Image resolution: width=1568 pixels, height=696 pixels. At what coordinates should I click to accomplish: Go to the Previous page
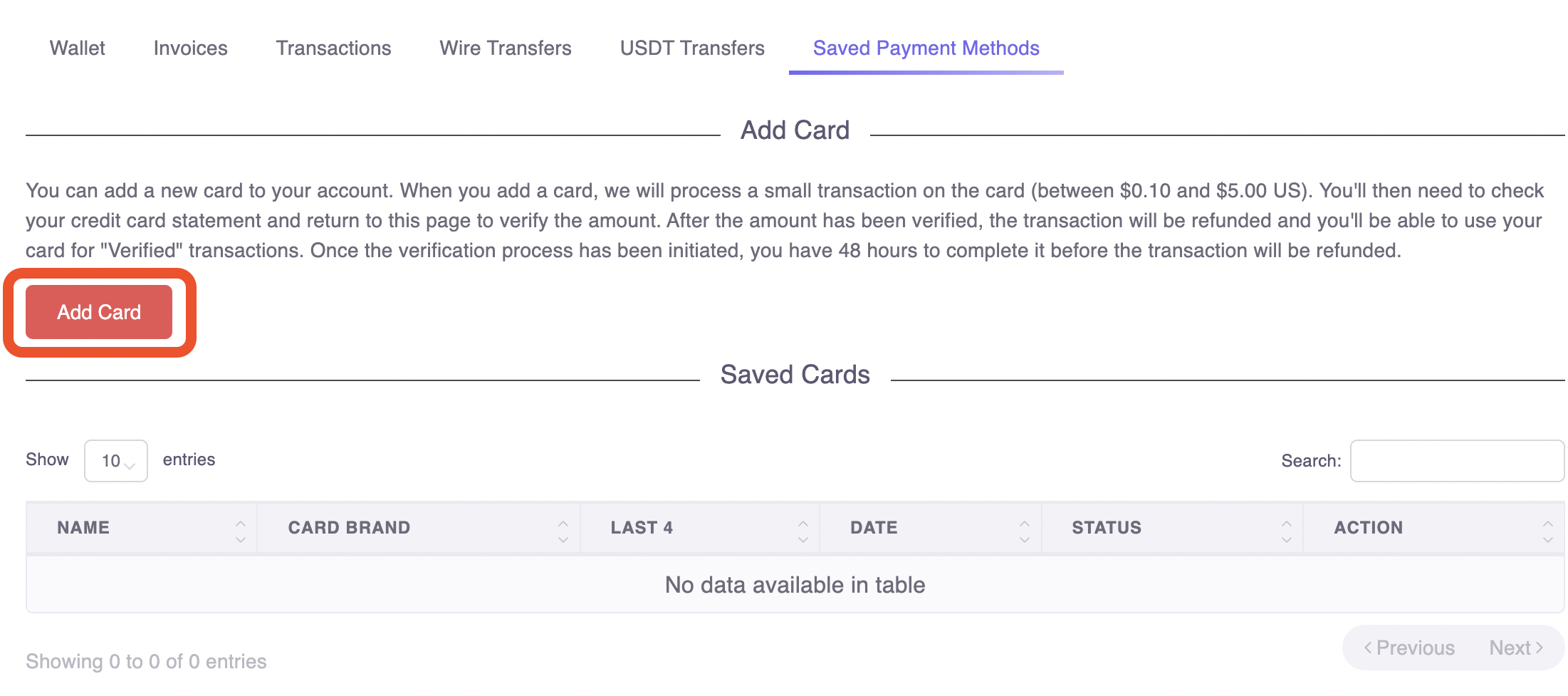click(x=1408, y=648)
